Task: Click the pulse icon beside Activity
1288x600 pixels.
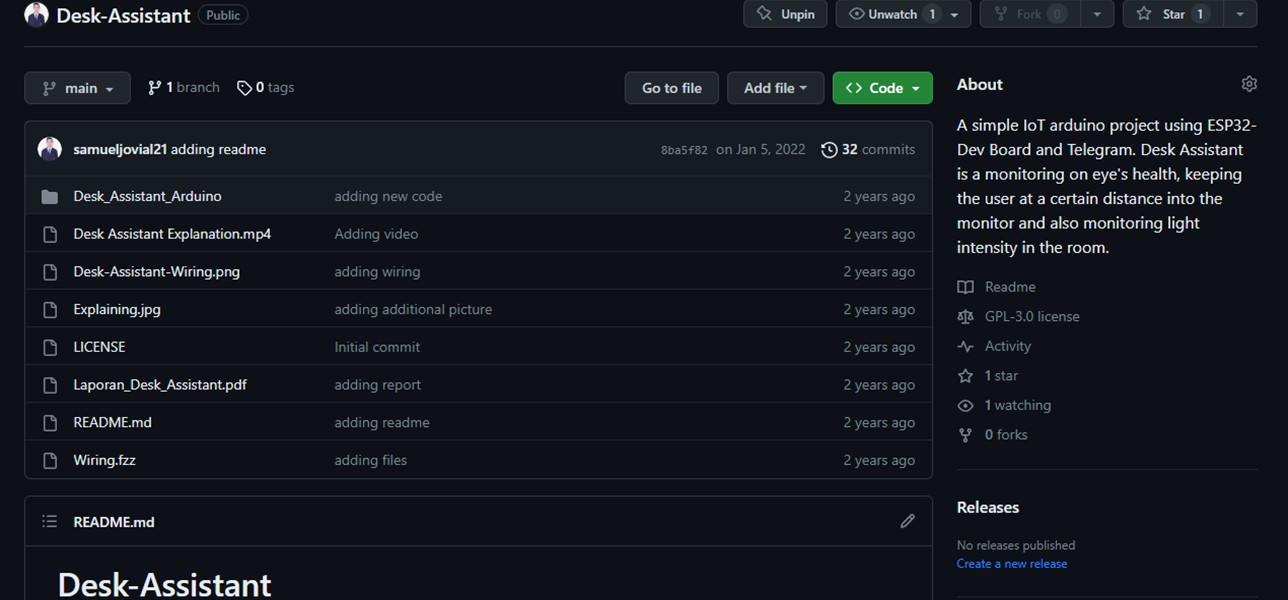Action: (x=965, y=346)
